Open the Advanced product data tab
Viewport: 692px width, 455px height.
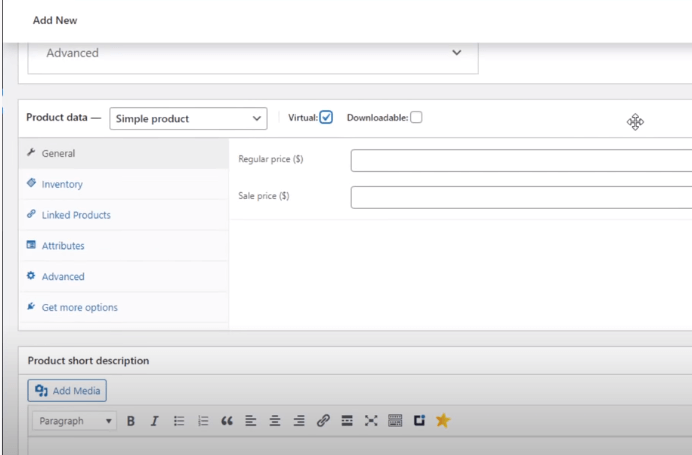124,277
